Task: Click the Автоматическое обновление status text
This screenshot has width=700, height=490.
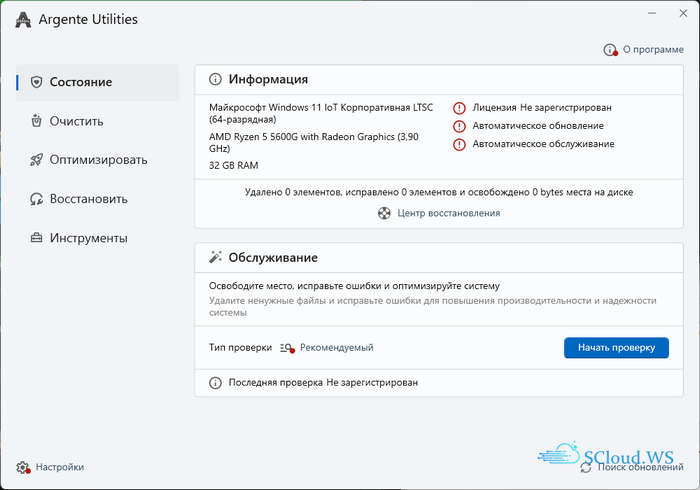Action: 538,126
